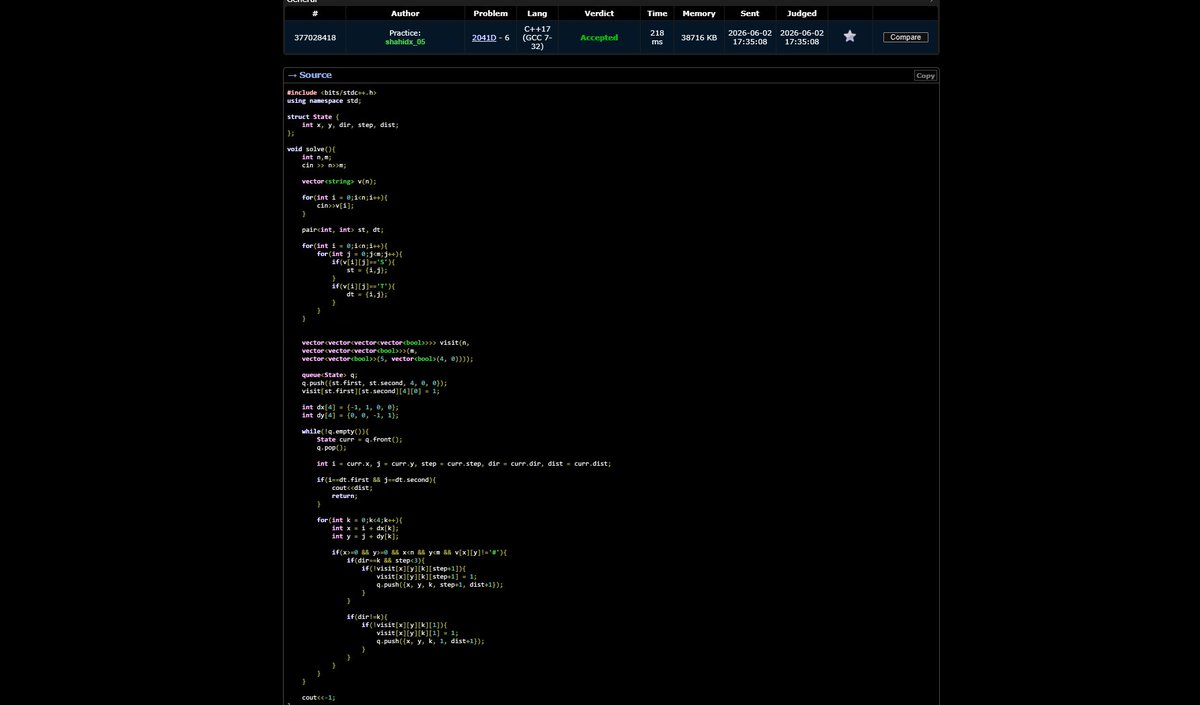Click the Memory column header

tap(698, 14)
